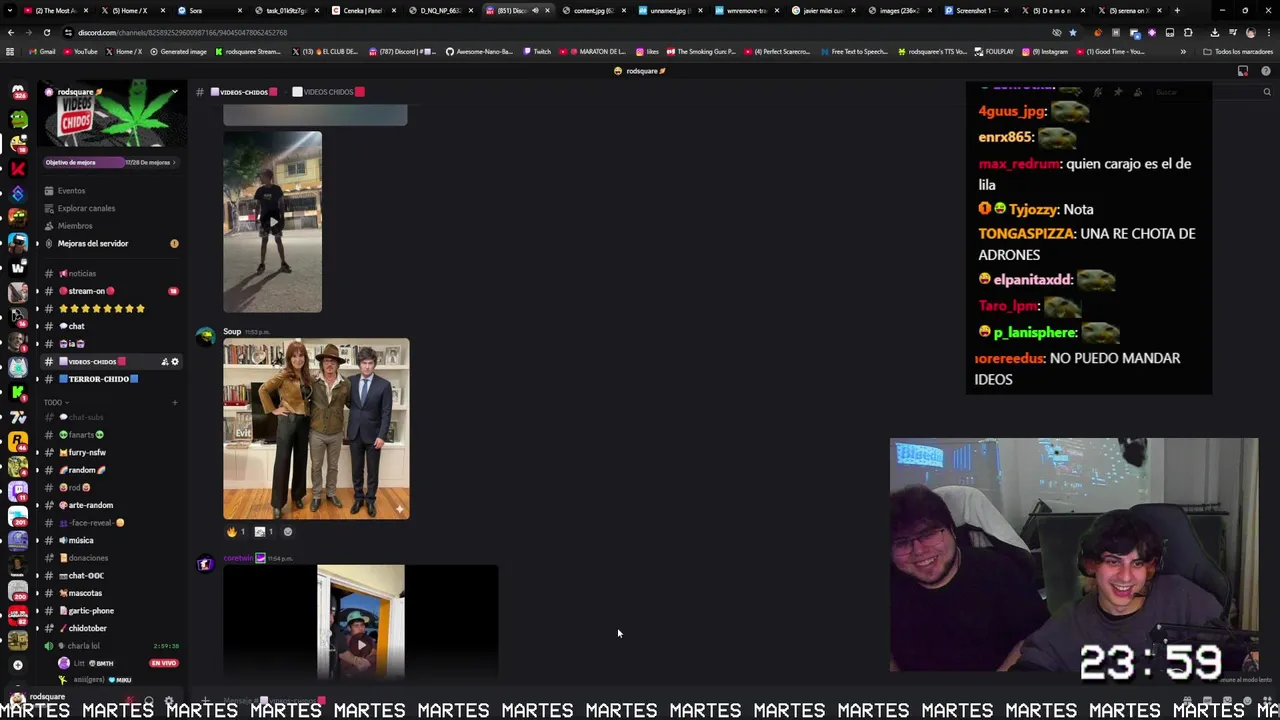Open the YouTube bookmark

[81, 51]
